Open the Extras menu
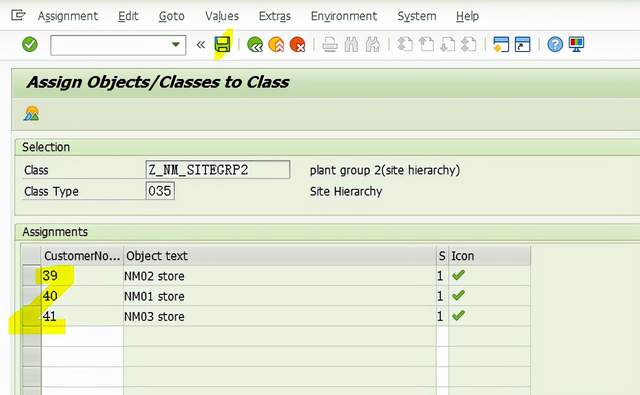640x395 pixels. pyautogui.click(x=275, y=16)
